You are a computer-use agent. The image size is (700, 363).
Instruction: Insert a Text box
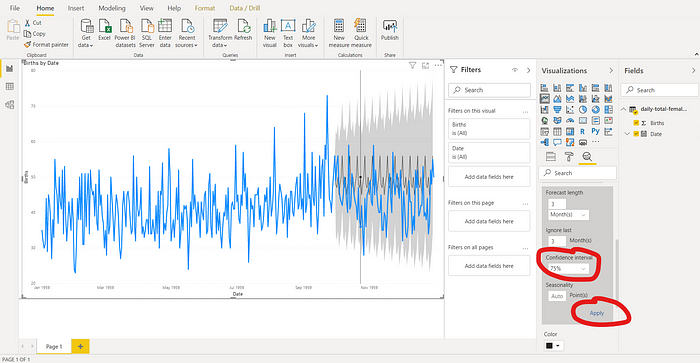[x=288, y=33]
